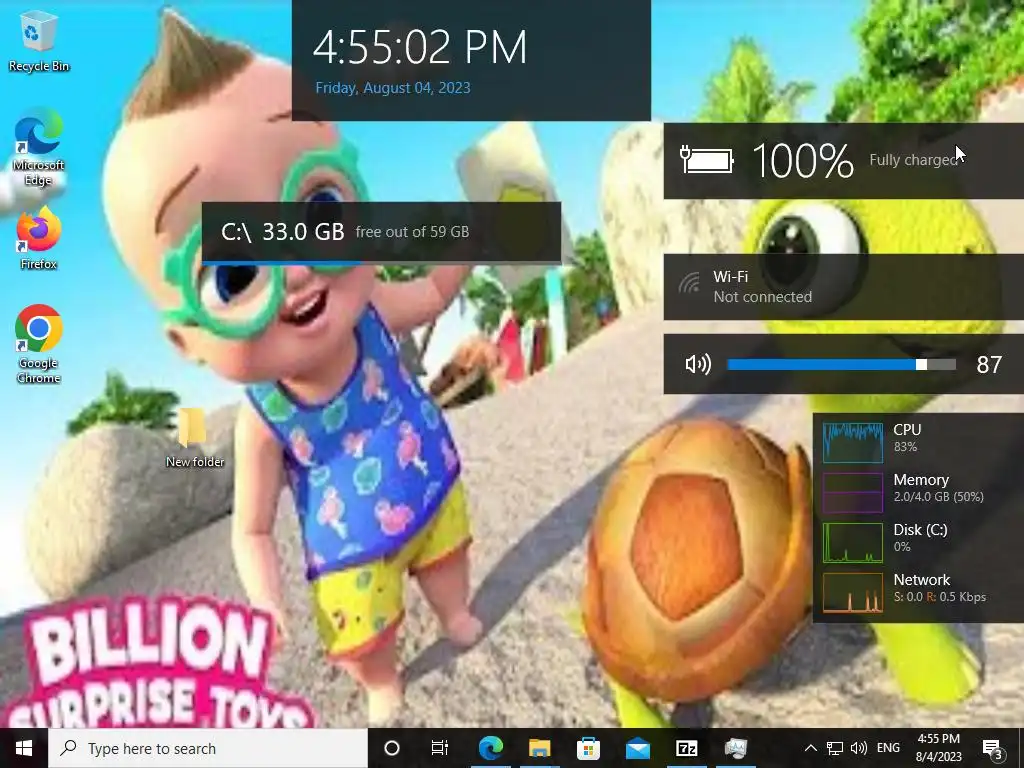Click the Wi-Fi Not connected widget
Screen dimensions: 1024x768
point(843,287)
